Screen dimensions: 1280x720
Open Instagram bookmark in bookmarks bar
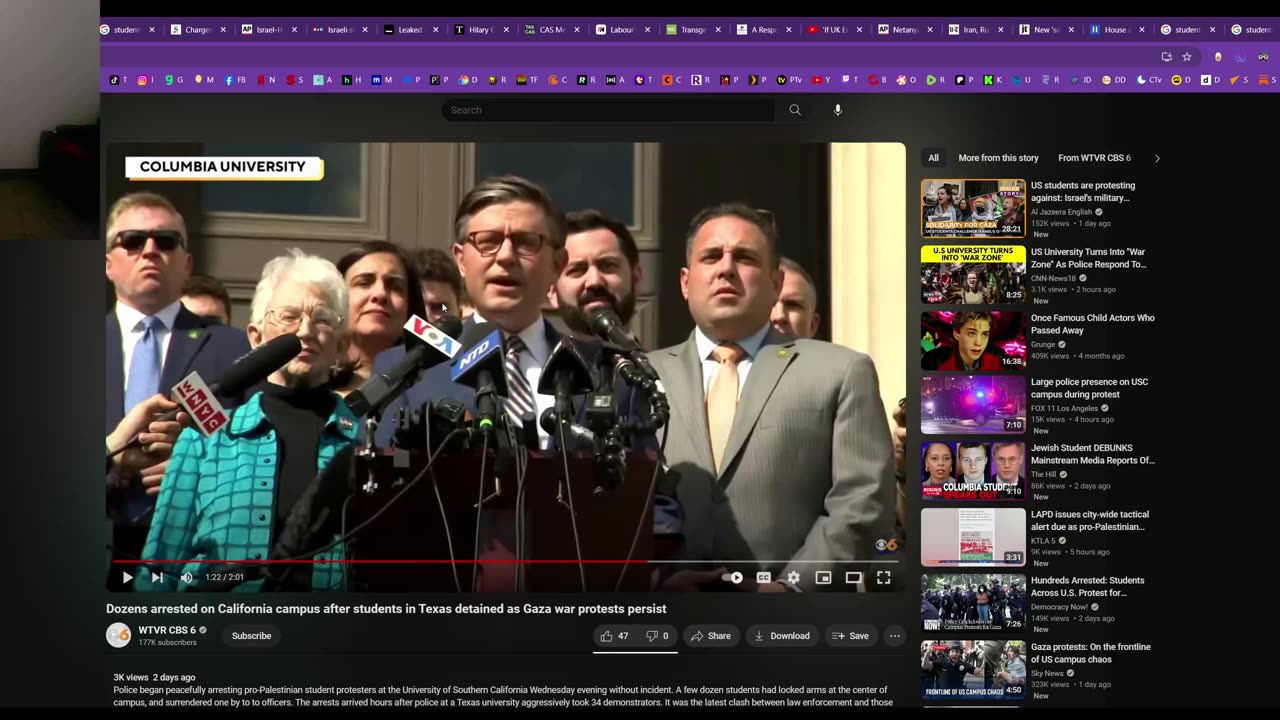point(145,80)
